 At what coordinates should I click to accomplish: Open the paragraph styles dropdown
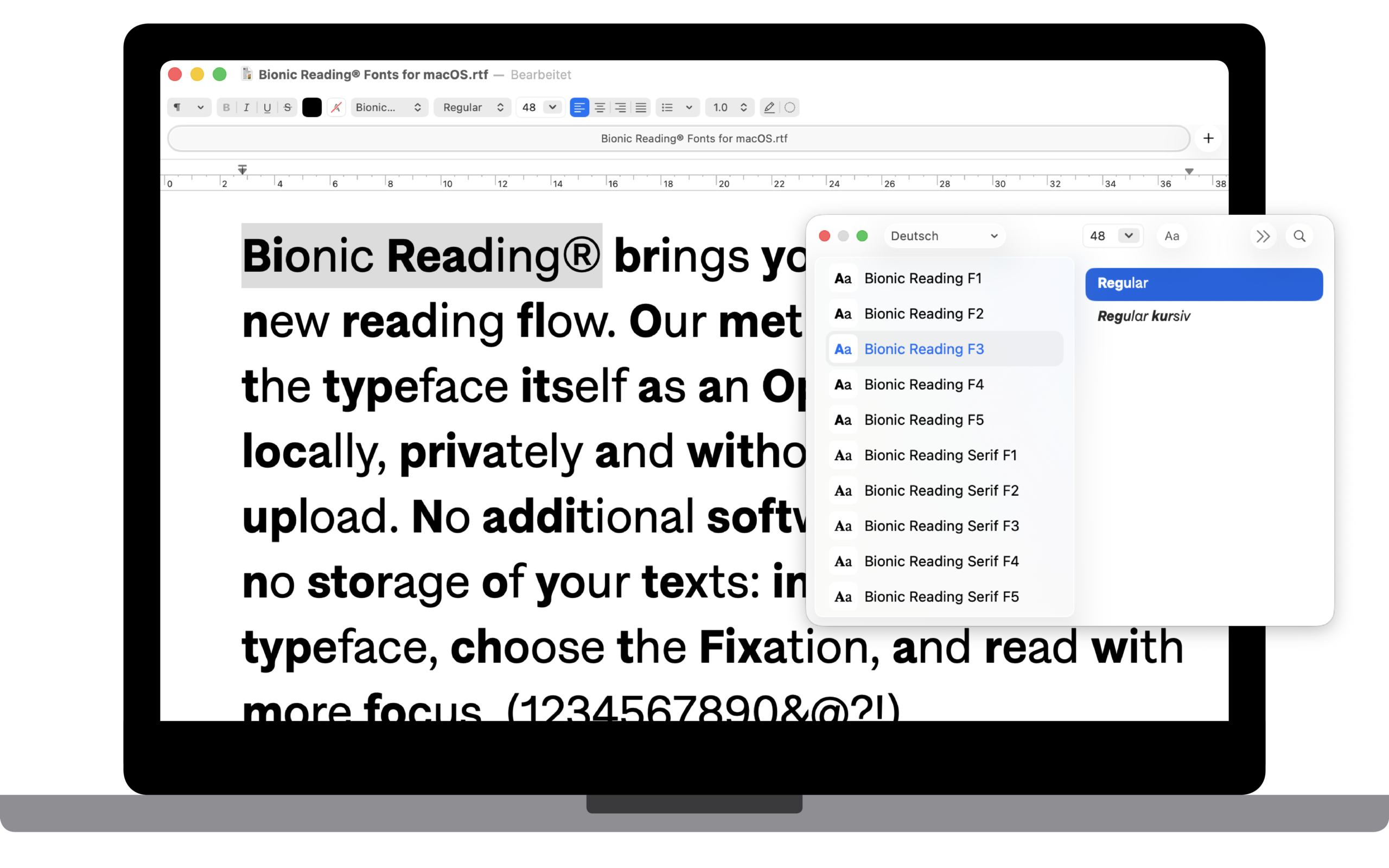(x=189, y=107)
